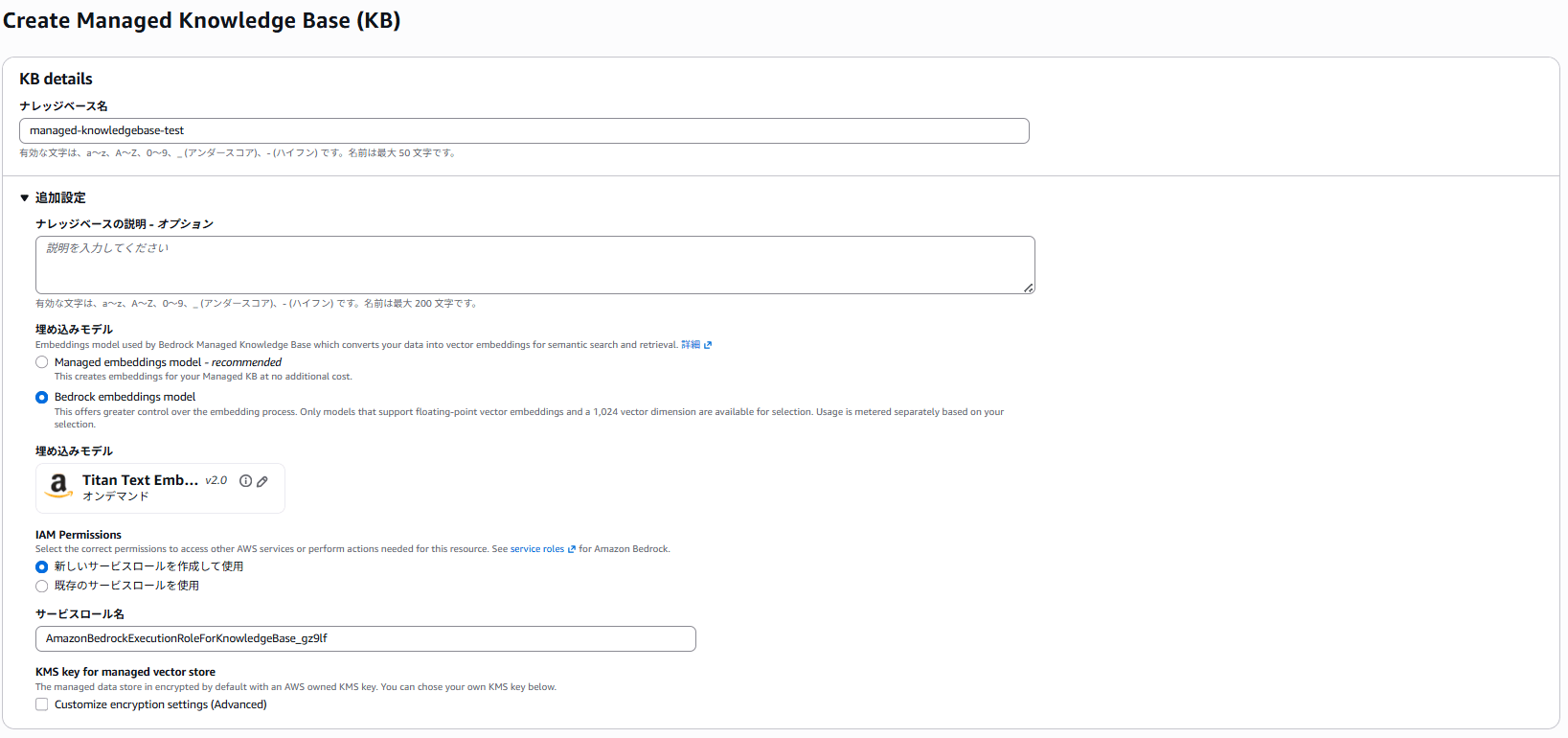The width and height of the screenshot is (1568, 738).
Task: Click ナレッジベースの説明 - オプション label
Action: (x=125, y=224)
